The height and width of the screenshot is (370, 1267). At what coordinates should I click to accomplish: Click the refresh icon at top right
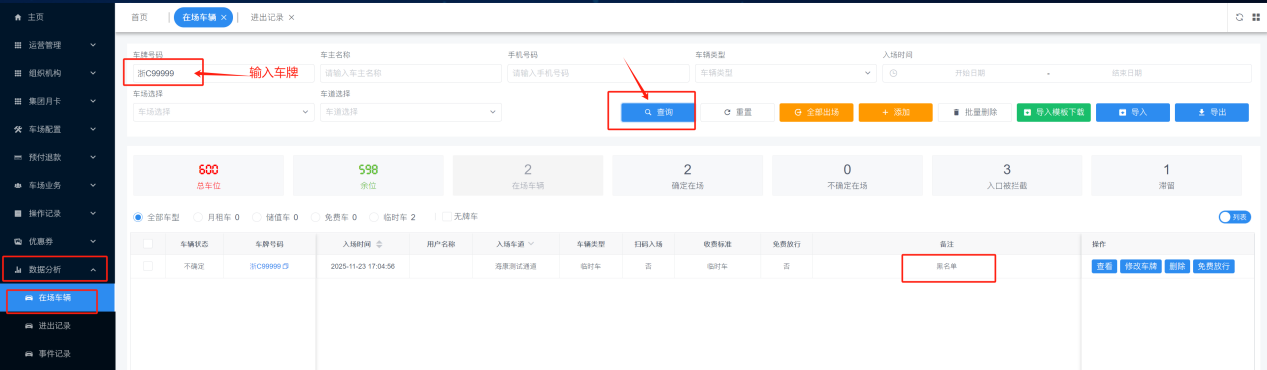(x=1240, y=17)
